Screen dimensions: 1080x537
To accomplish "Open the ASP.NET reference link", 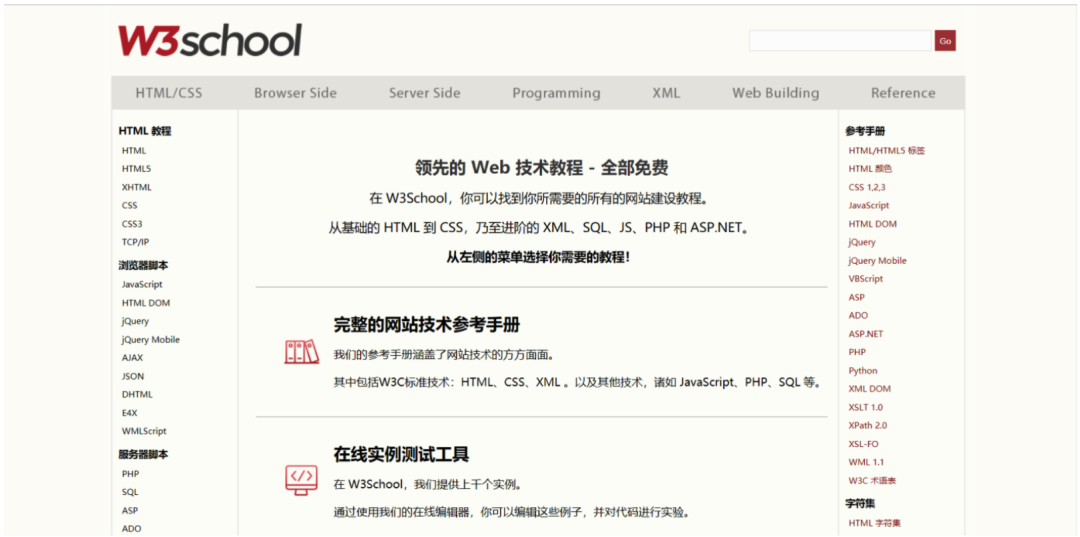I will click(x=865, y=334).
